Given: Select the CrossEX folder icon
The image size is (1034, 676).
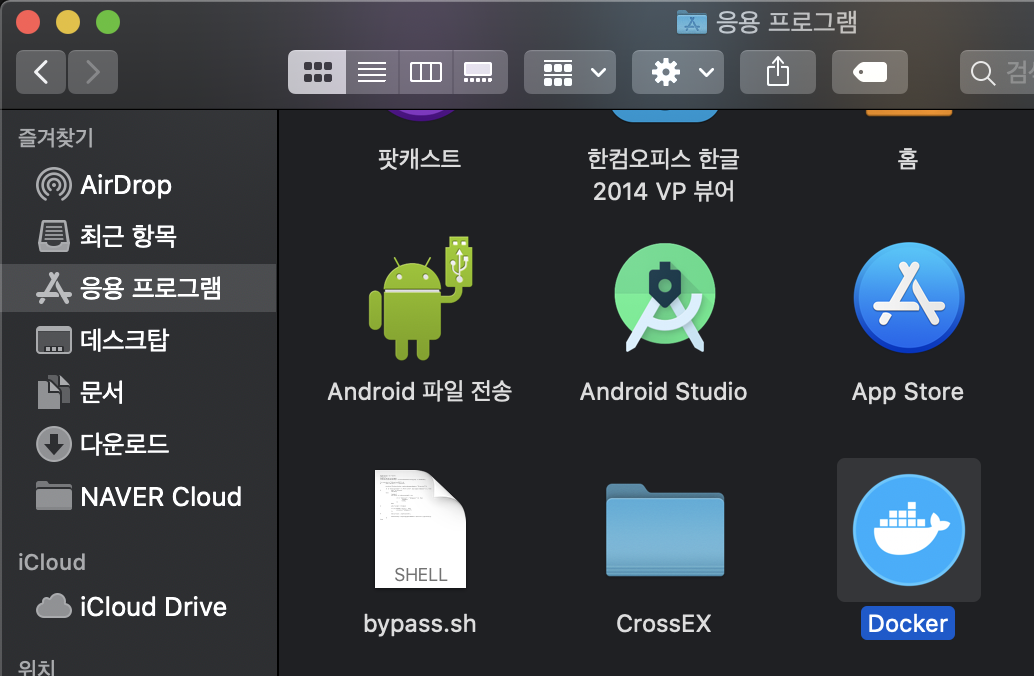Looking at the screenshot, I should pos(665,530).
